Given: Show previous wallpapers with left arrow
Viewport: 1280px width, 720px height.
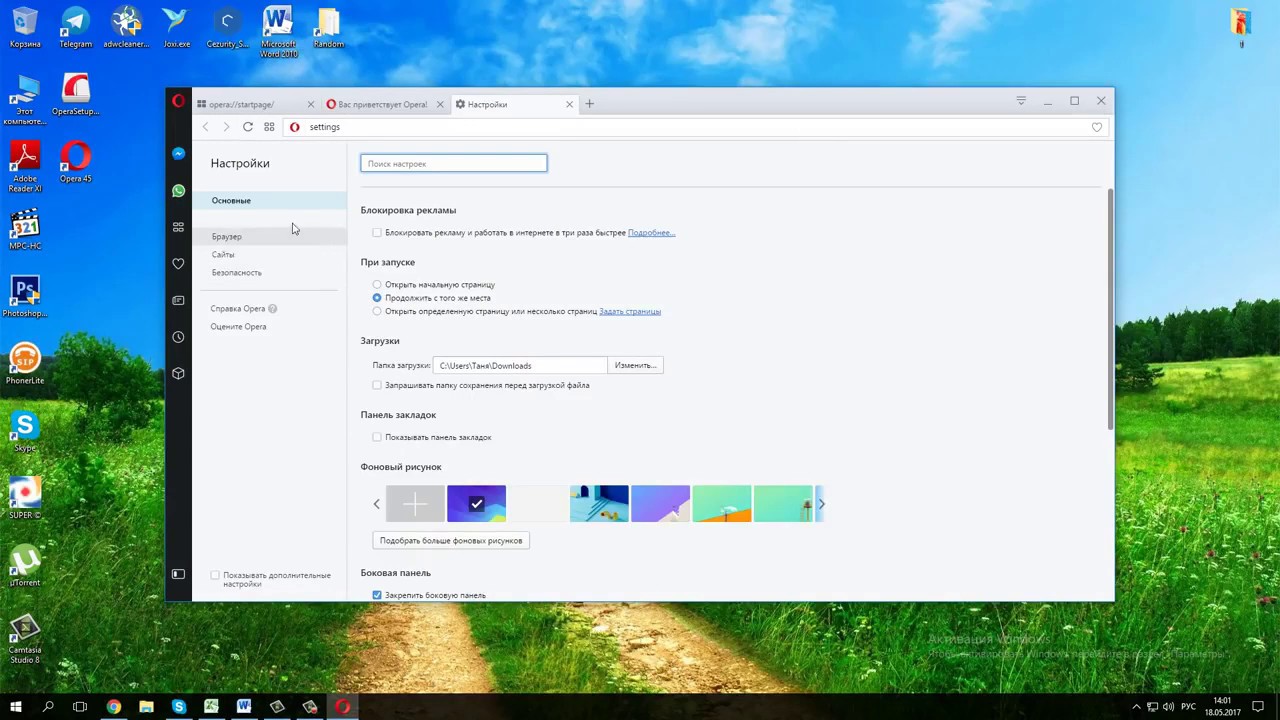Looking at the screenshot, I should coord(377,504).
